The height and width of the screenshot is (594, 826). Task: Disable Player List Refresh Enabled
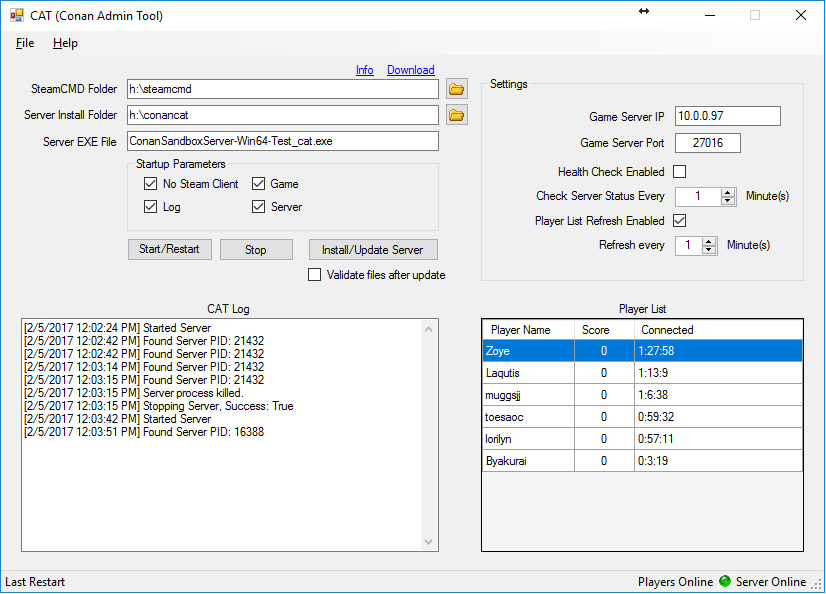coord(680,221)
